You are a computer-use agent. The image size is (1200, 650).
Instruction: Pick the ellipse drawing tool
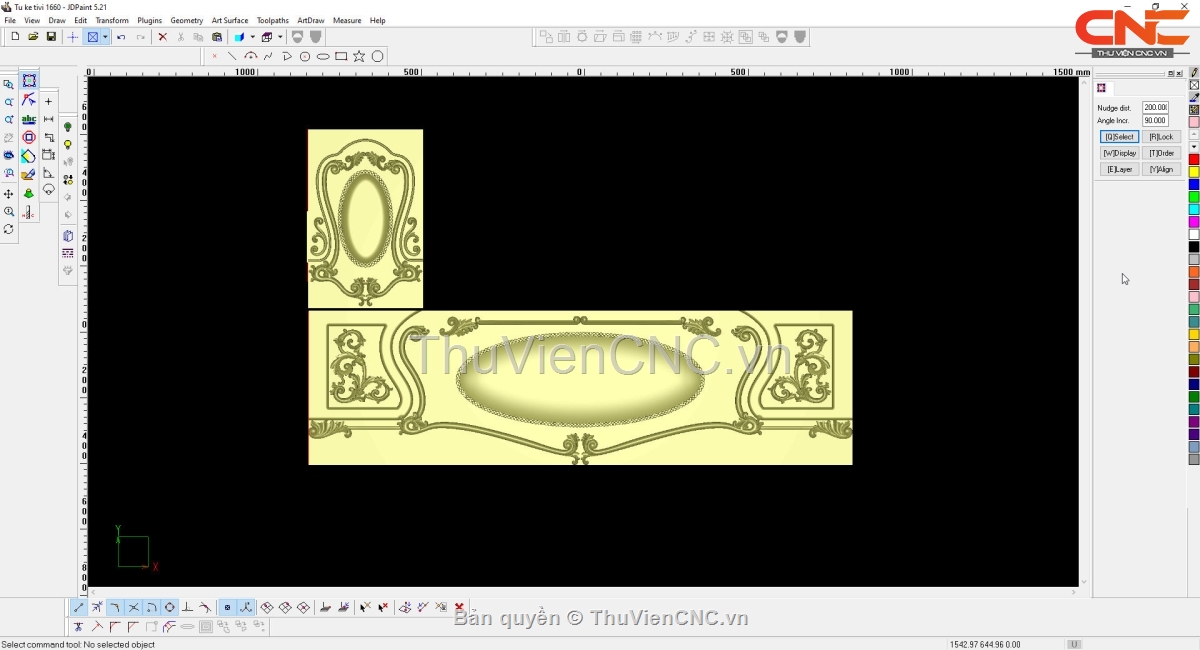(x=323, y=56)
